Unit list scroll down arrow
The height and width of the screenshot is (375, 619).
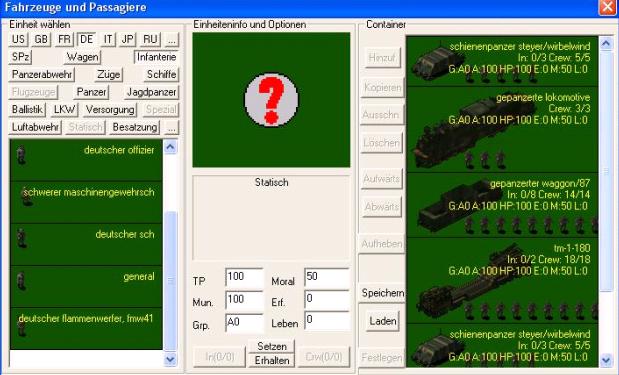[x=170, y=359]
